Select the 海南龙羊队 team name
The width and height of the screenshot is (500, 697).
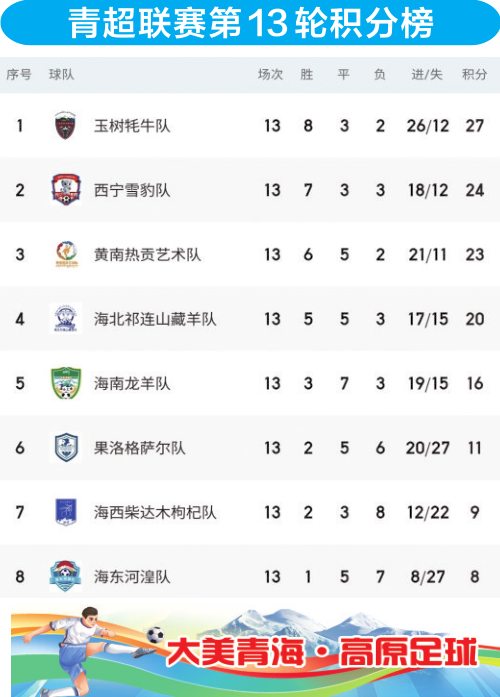tap(132, 384)
